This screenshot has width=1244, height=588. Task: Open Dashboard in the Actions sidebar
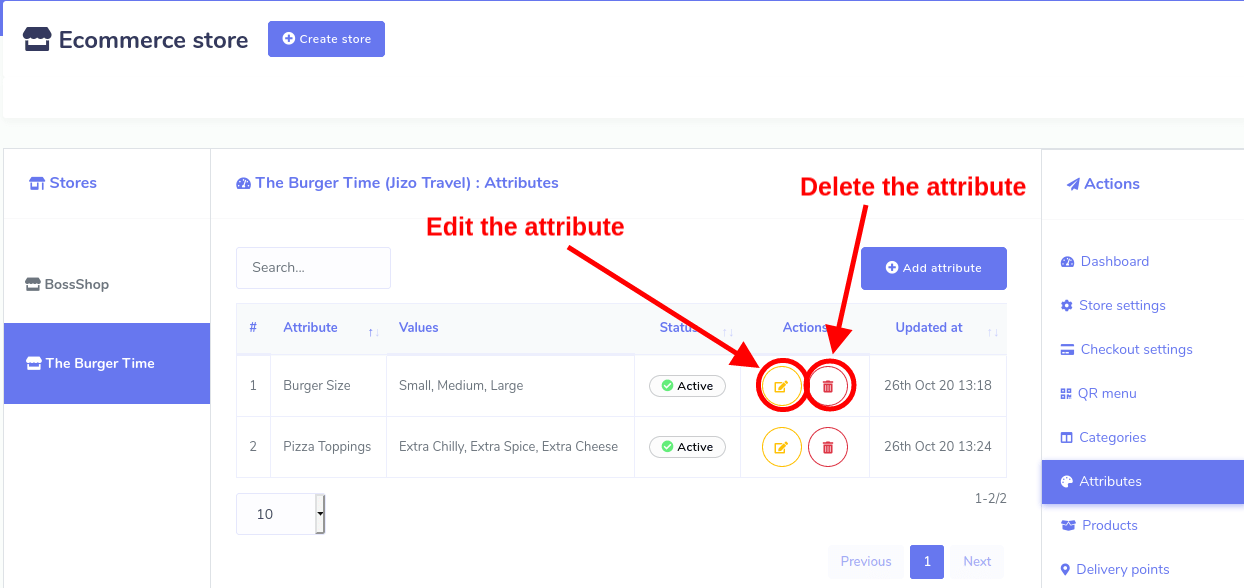coord(1114,261)
